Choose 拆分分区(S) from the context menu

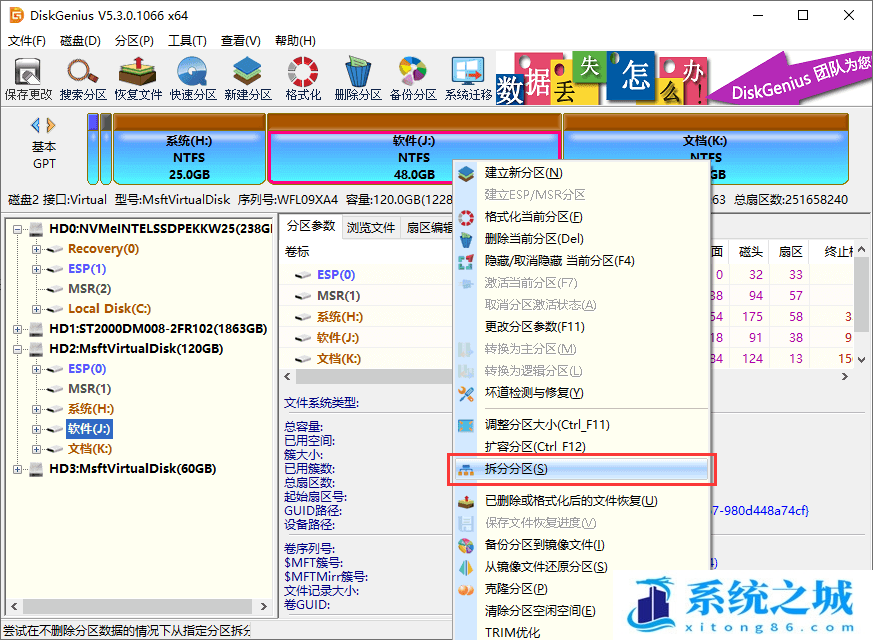516,469
